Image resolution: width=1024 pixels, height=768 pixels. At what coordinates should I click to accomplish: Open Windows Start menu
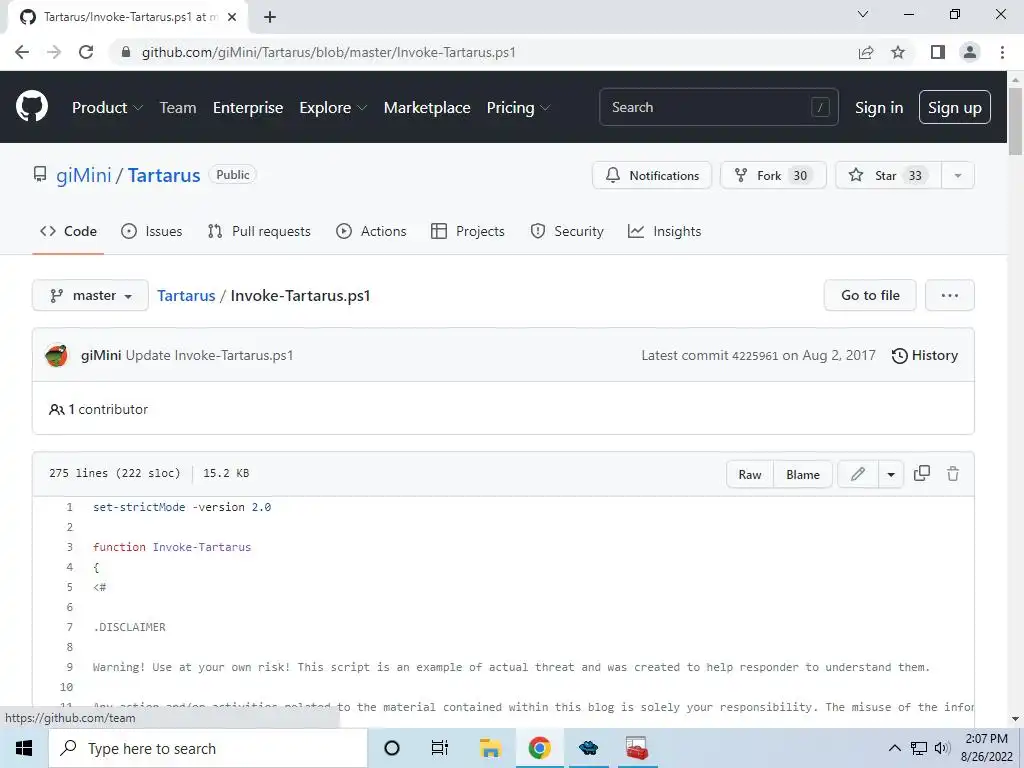(x=24, y=748)
